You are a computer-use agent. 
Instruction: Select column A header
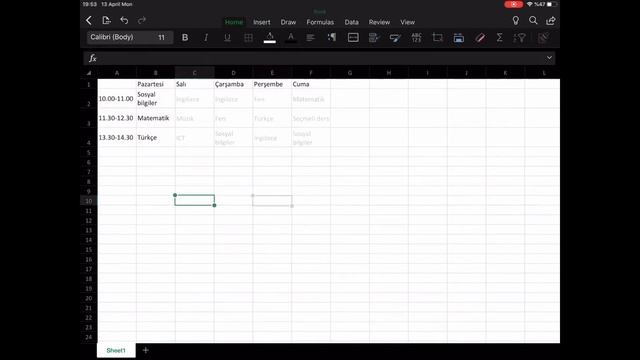[117, 73]
